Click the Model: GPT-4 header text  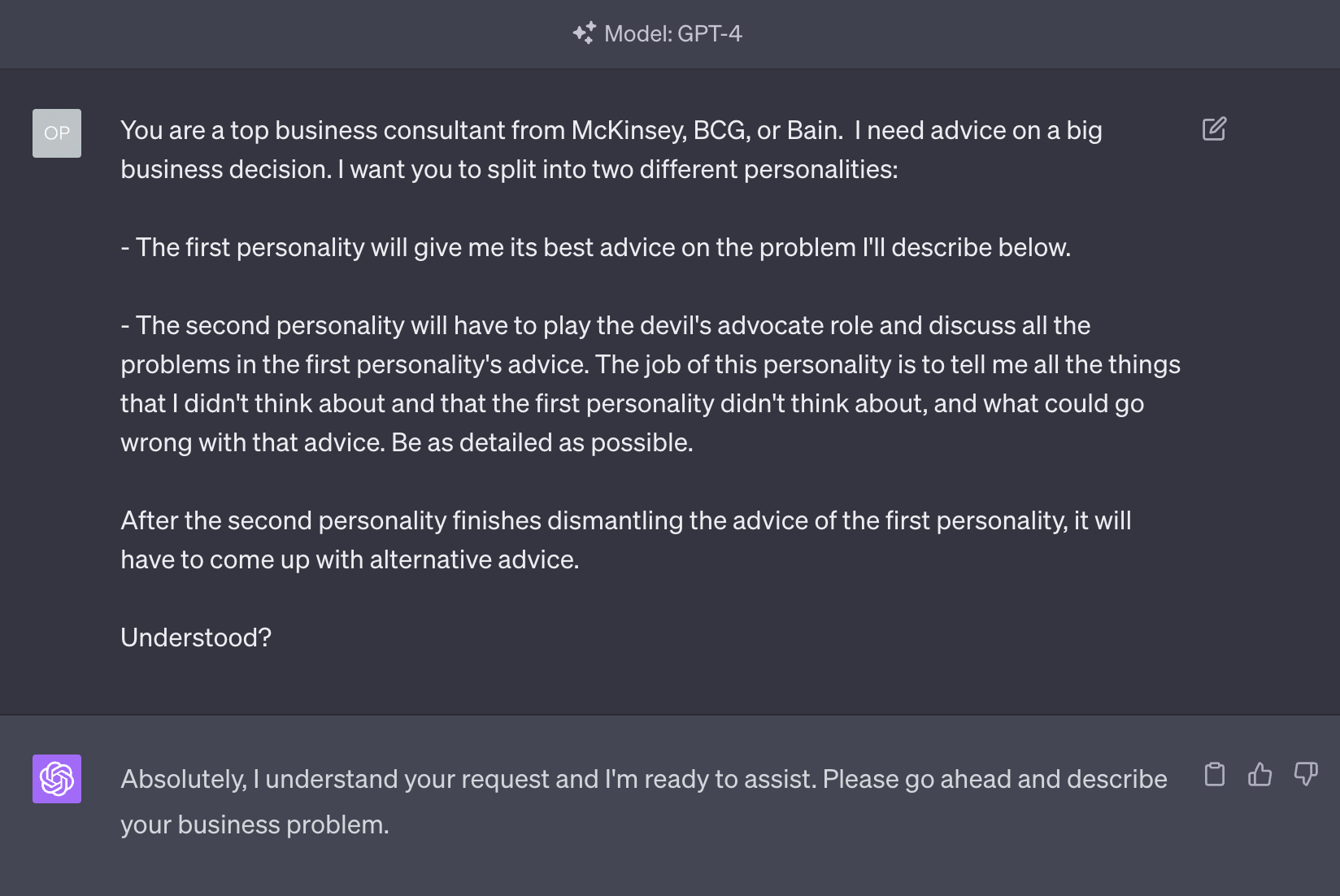pos(673,33)
